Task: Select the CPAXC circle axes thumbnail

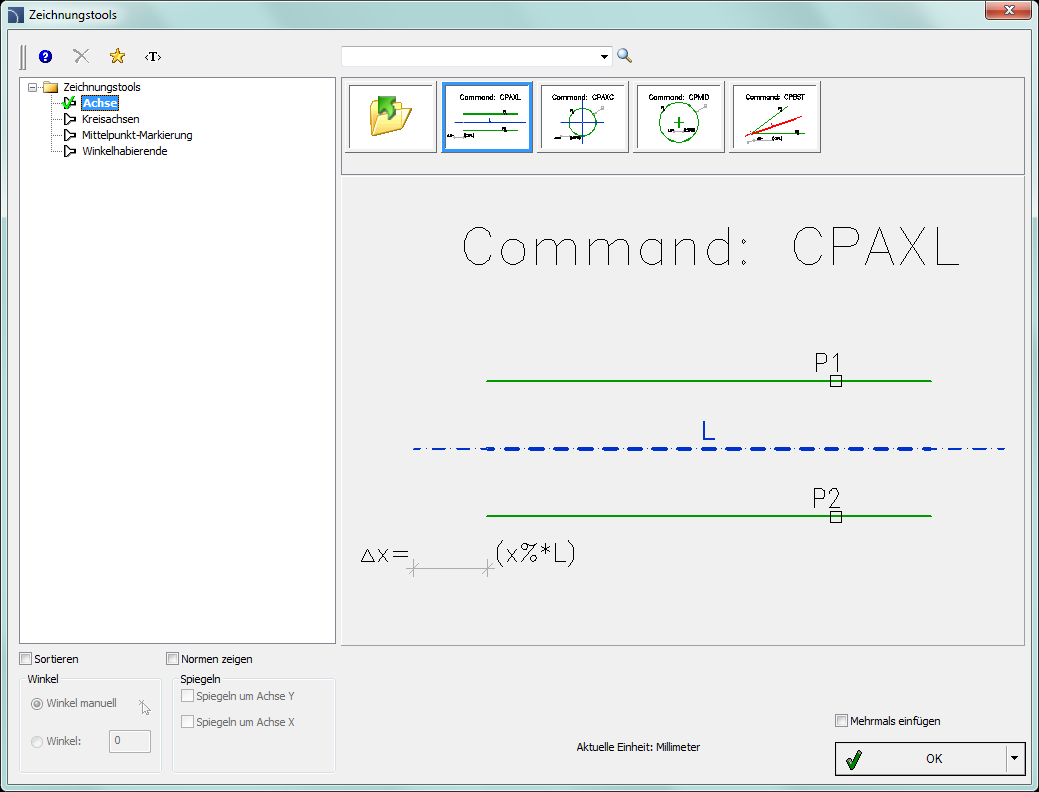Action: click(583, 118)
